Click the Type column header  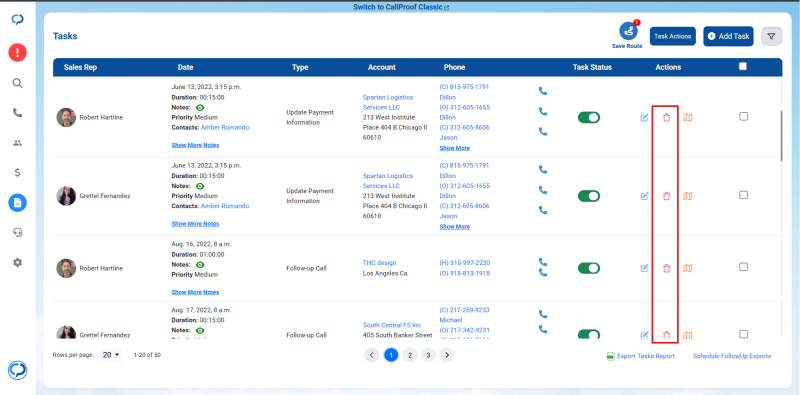300,67
